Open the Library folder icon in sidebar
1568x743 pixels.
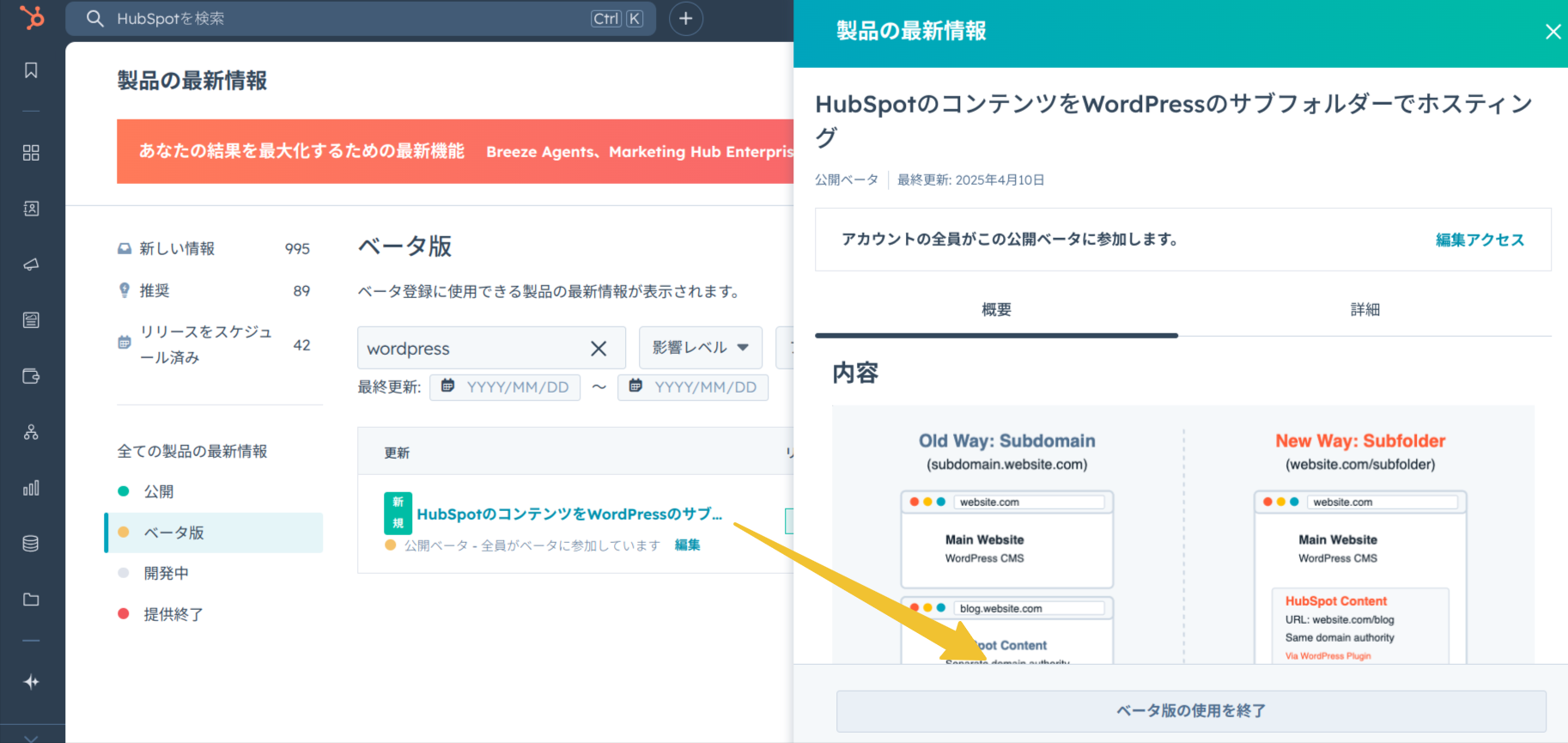coord(31,600)
